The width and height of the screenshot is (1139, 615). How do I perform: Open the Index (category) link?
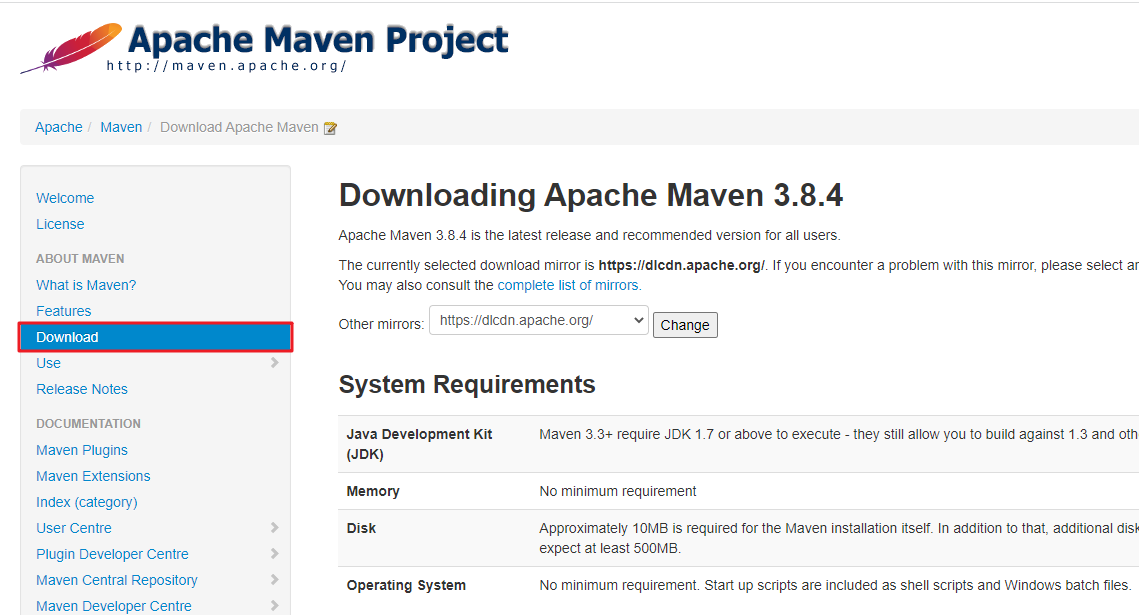[86, 502]
